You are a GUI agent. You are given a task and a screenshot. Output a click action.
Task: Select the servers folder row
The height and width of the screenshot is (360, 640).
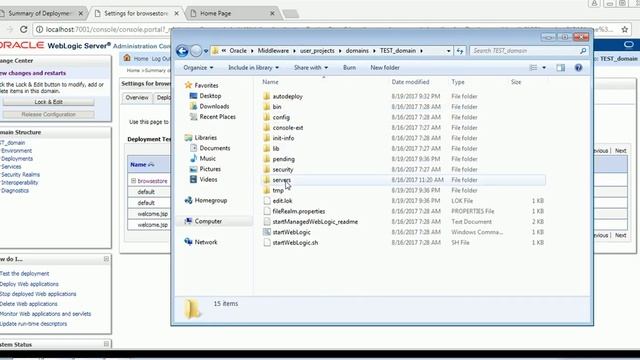click(403, 180)
